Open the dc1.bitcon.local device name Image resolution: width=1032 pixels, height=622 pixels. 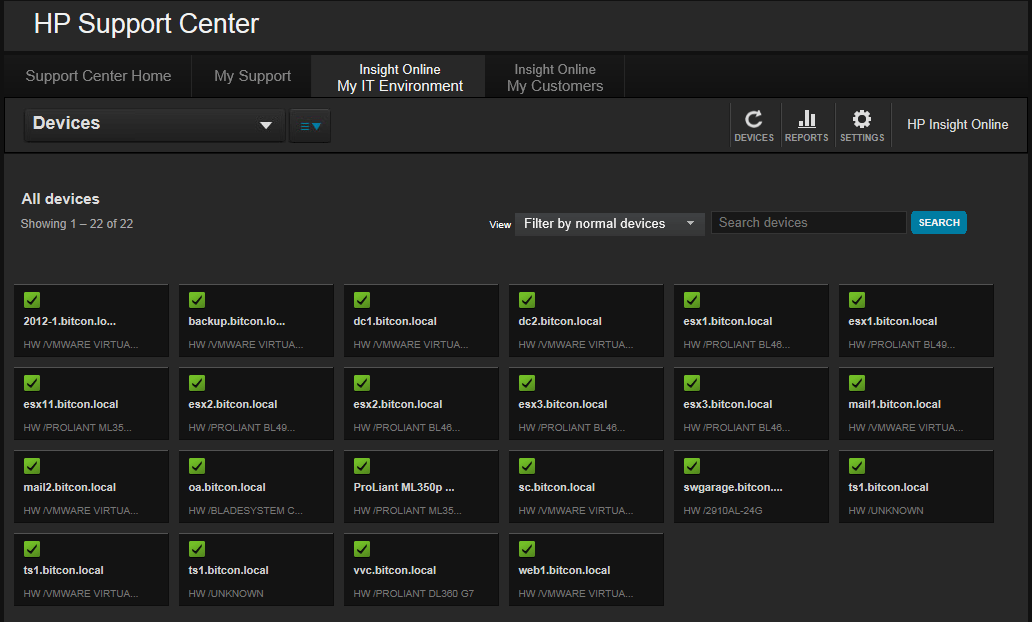point(395,321)
